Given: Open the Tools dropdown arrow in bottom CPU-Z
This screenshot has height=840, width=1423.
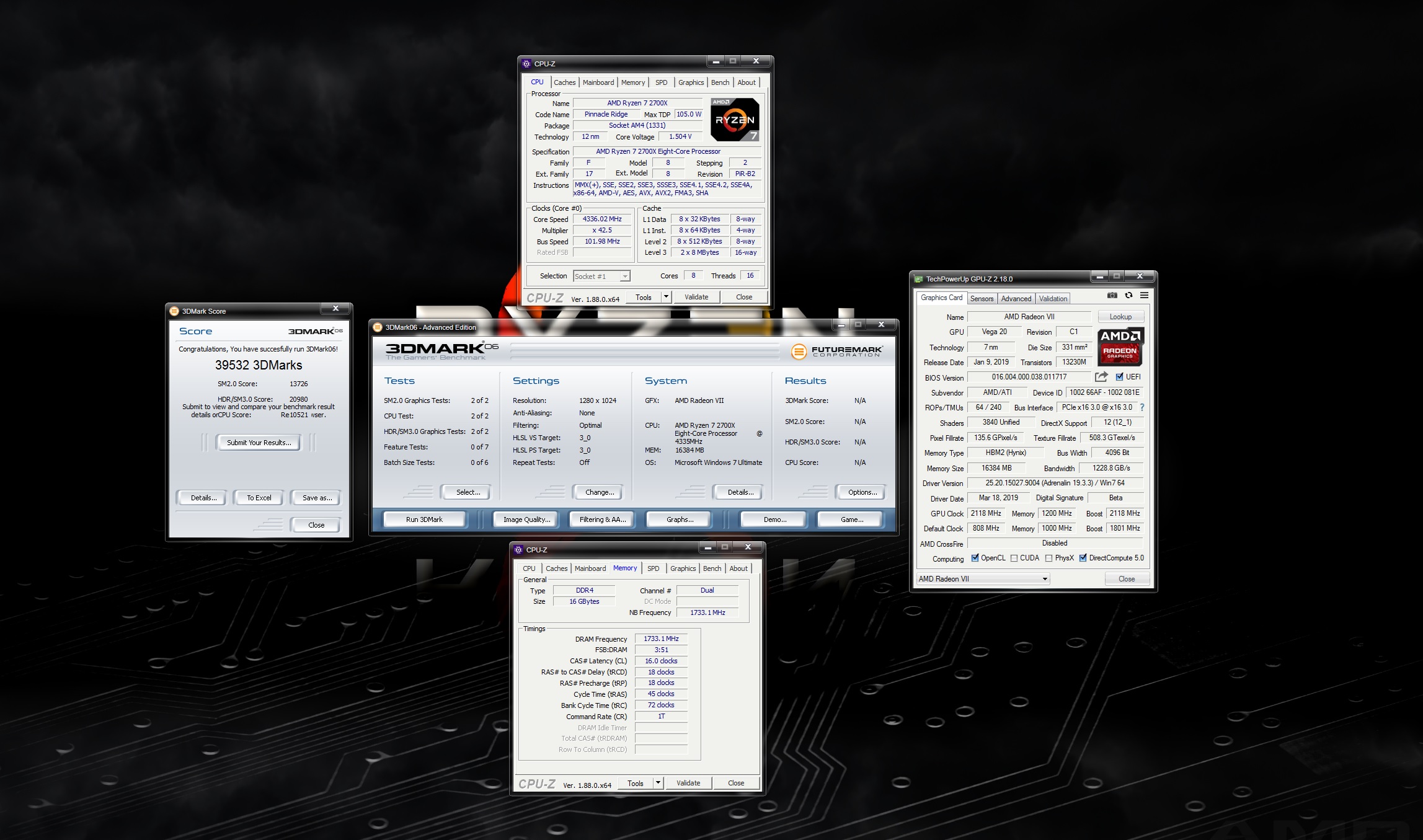Looking at the screenshot, I should tap(658, 783).
